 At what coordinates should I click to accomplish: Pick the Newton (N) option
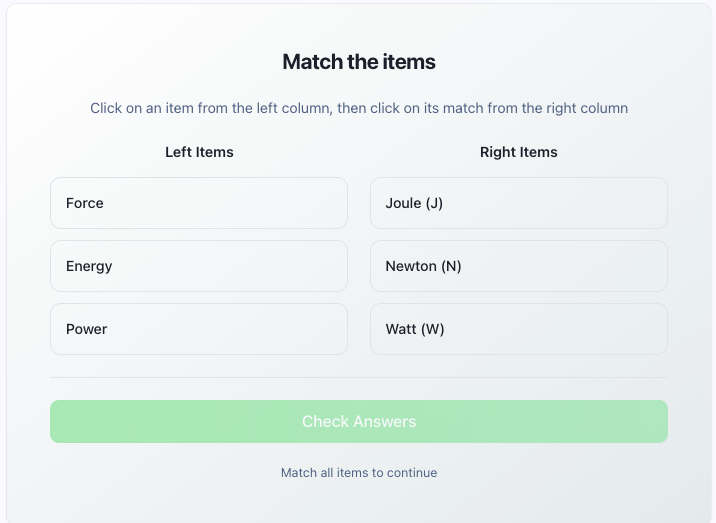518,266
